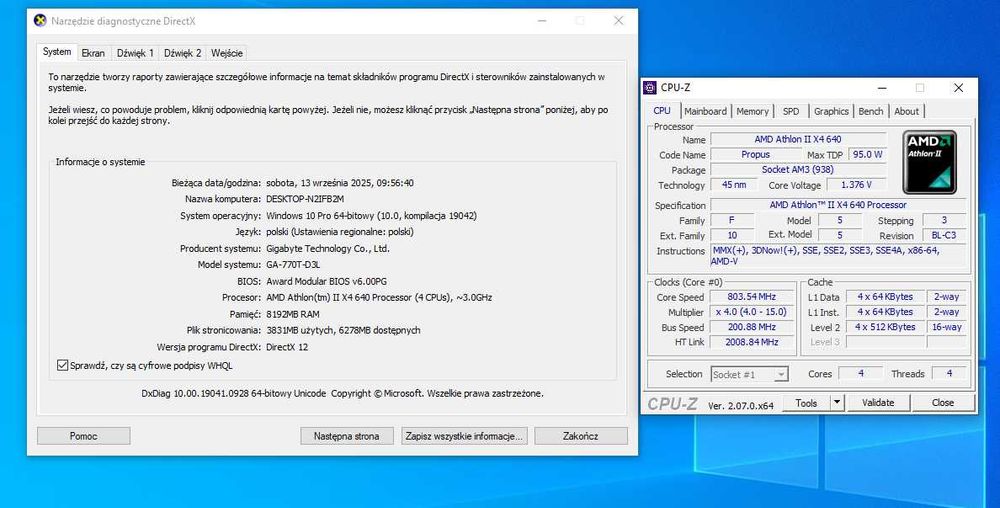Click the Ver. 2.07.0.x64 version label
This screenshot has height=508, width=1000.
740,405
